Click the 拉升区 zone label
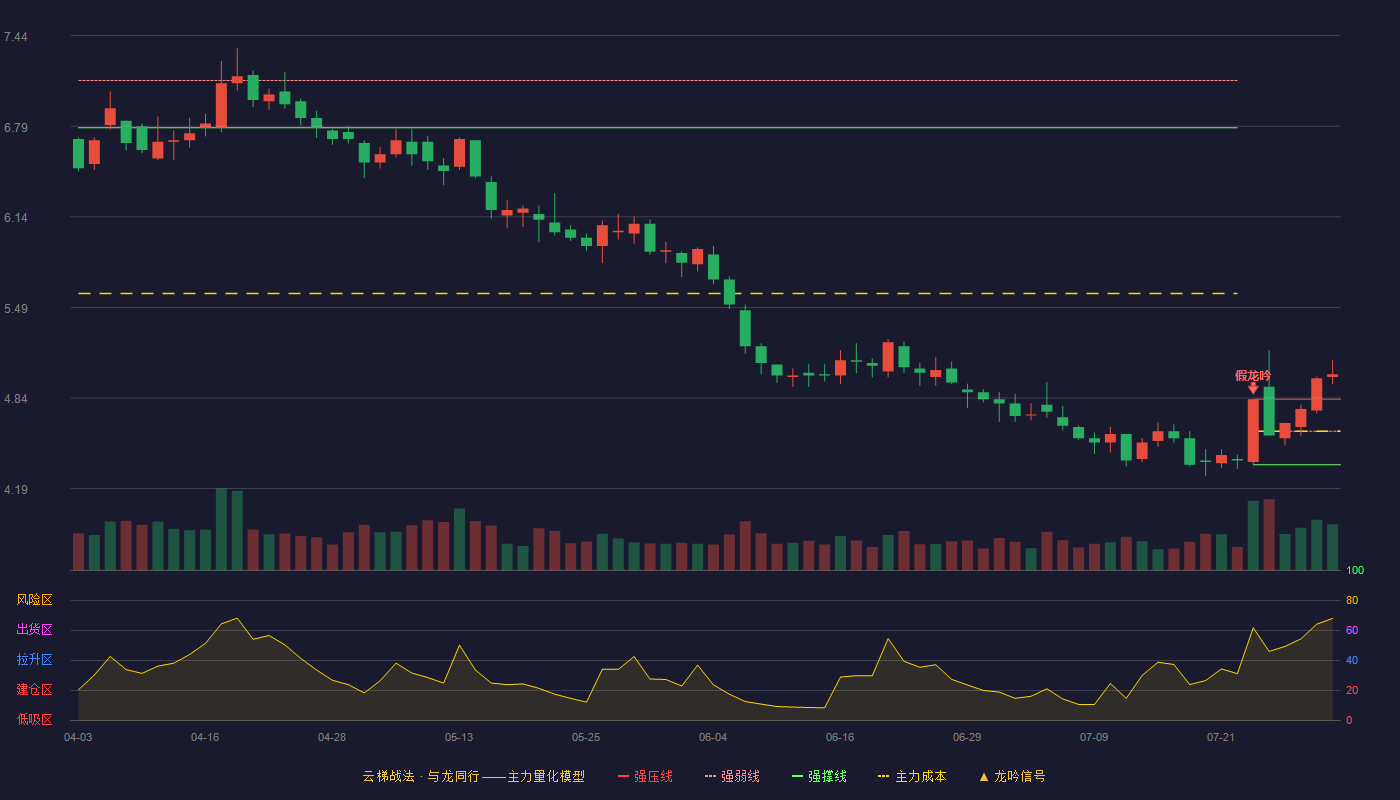 pyautogui.click(x=34, y=660)
